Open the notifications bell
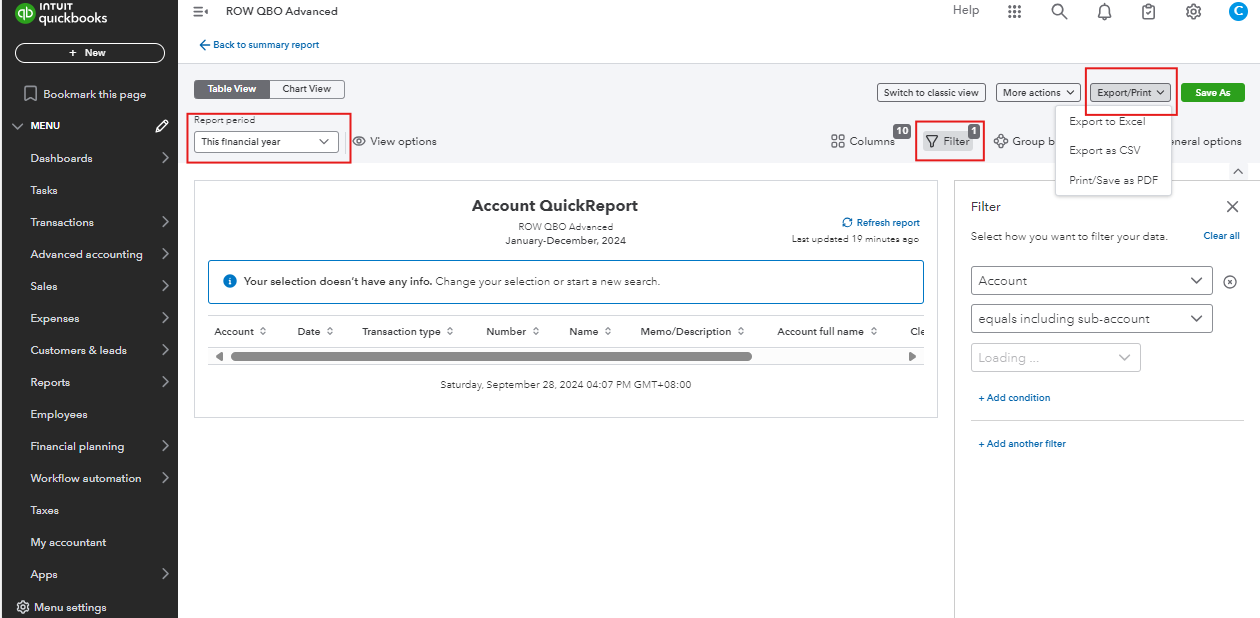Viewport: 1260px width, 618px height. pos(1104,12)
